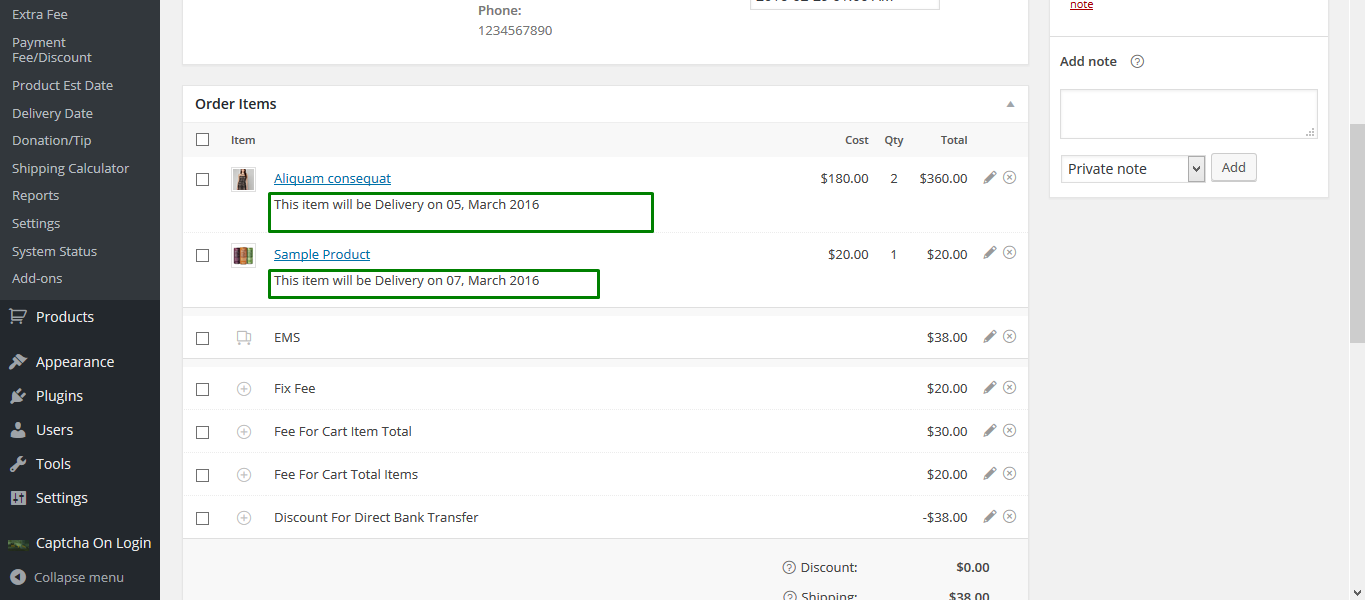Tick the checkbox for the EMS shipping row
Screen dimensions: 1365x600
pos(203,338)
